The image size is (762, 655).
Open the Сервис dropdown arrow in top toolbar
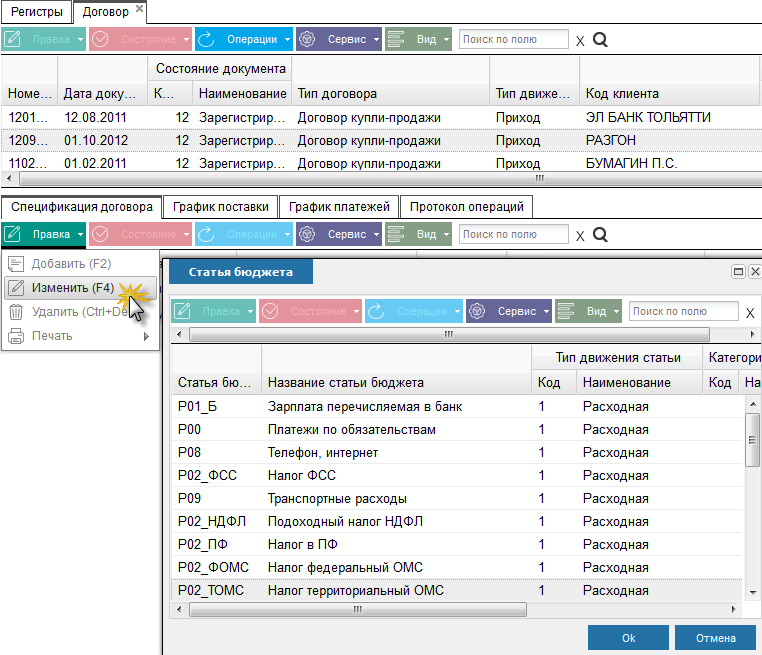point(376,39)
